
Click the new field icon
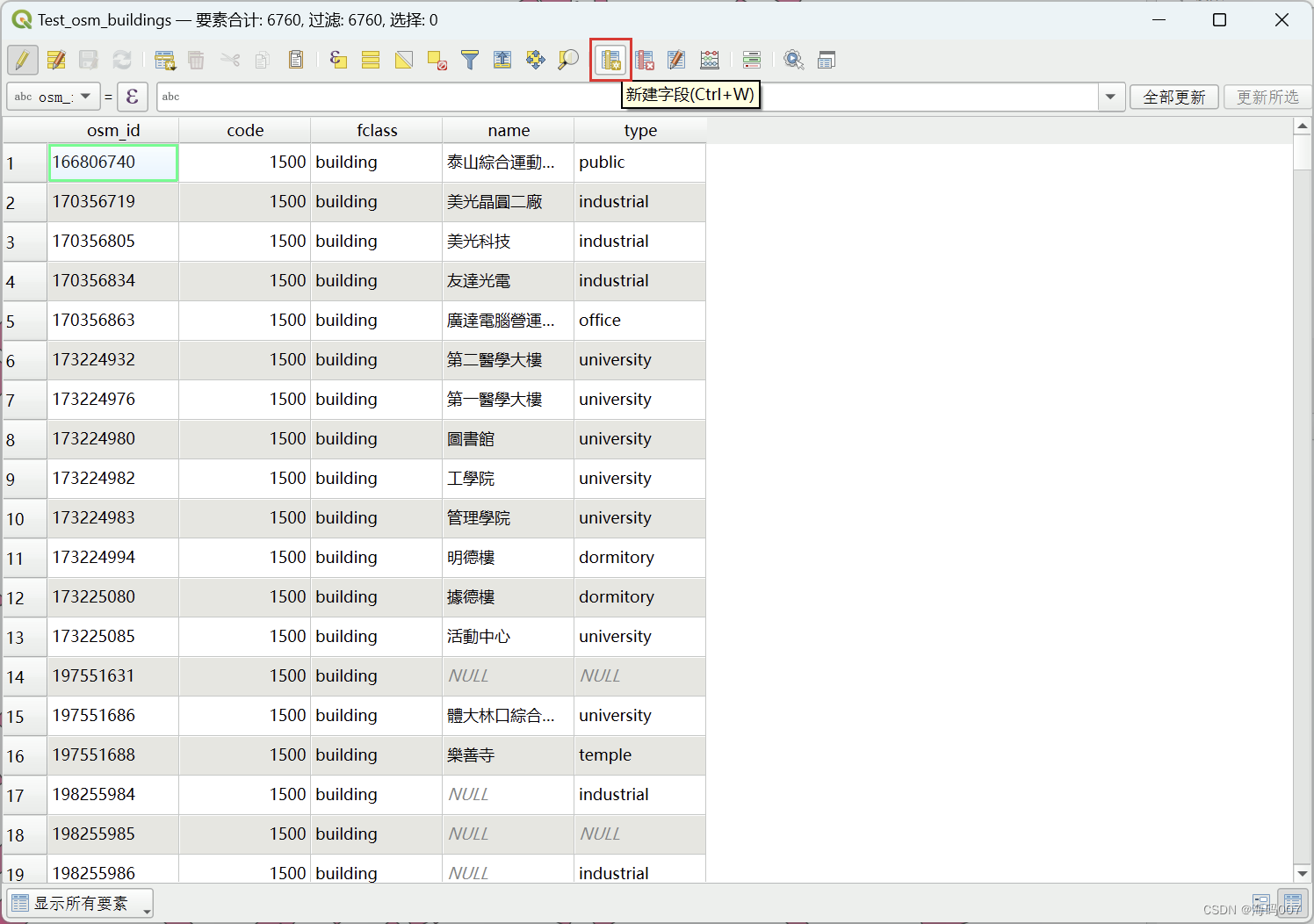point(610,60)
